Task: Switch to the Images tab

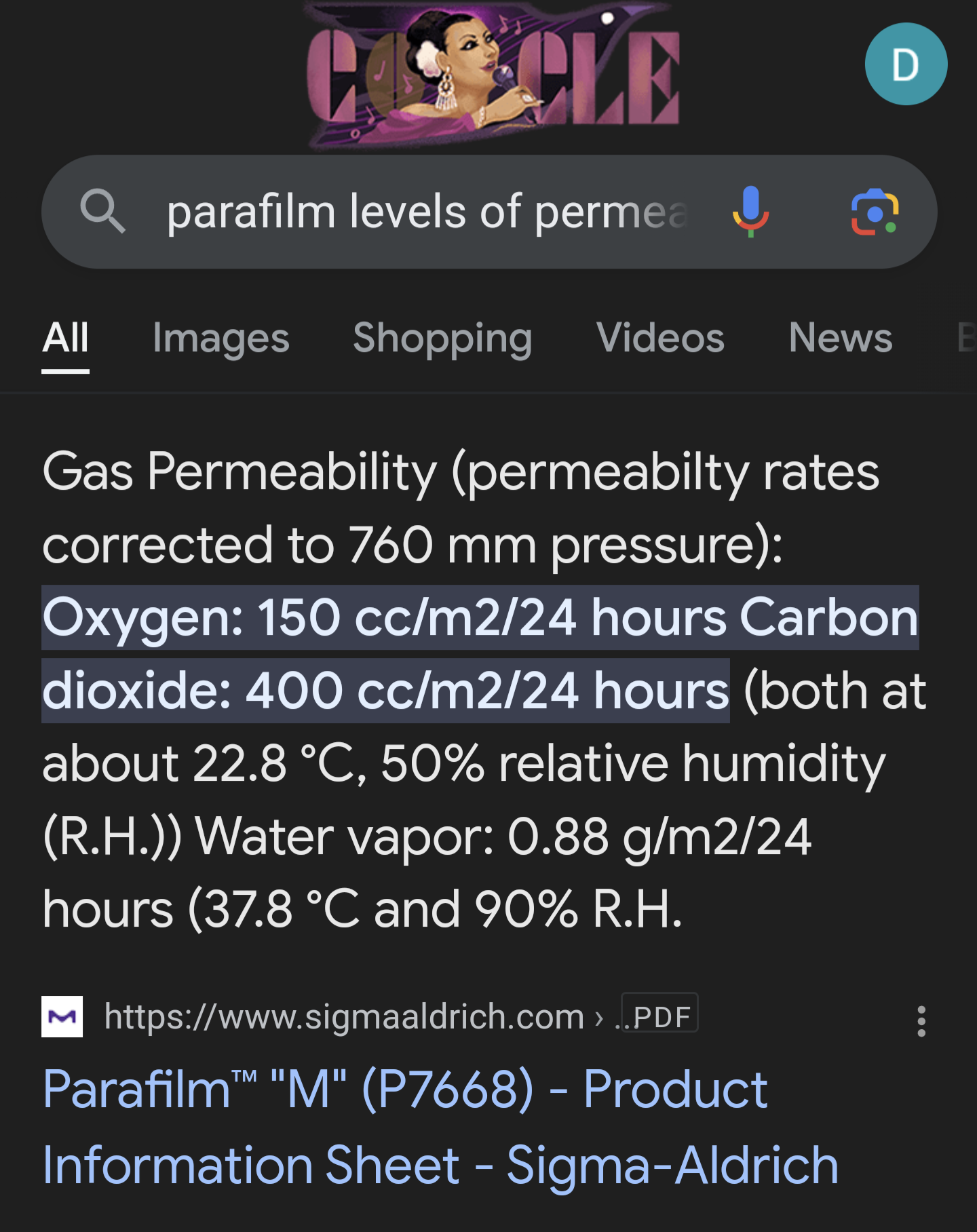Action: pyautogui.click(x=221, y=339)
